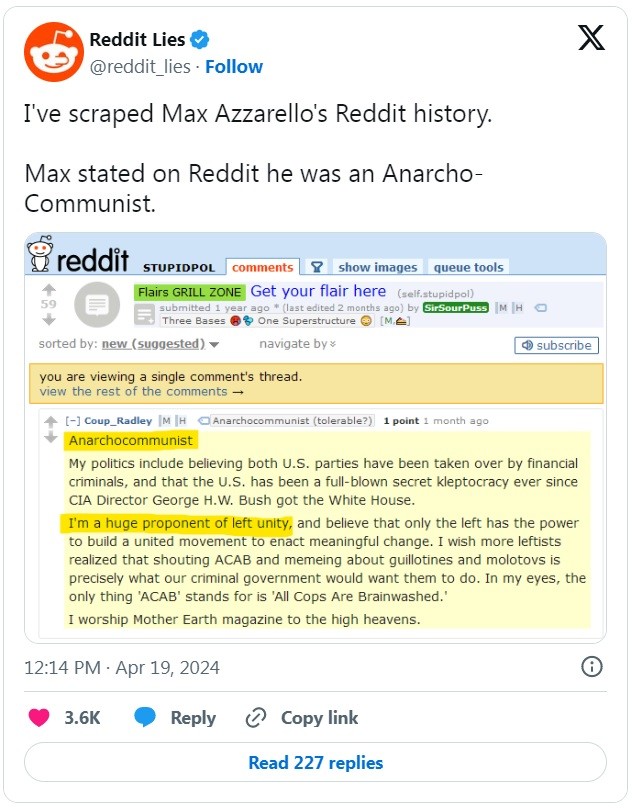Click Read 227 replies button

pyautogui.click(x=316, y=763)
